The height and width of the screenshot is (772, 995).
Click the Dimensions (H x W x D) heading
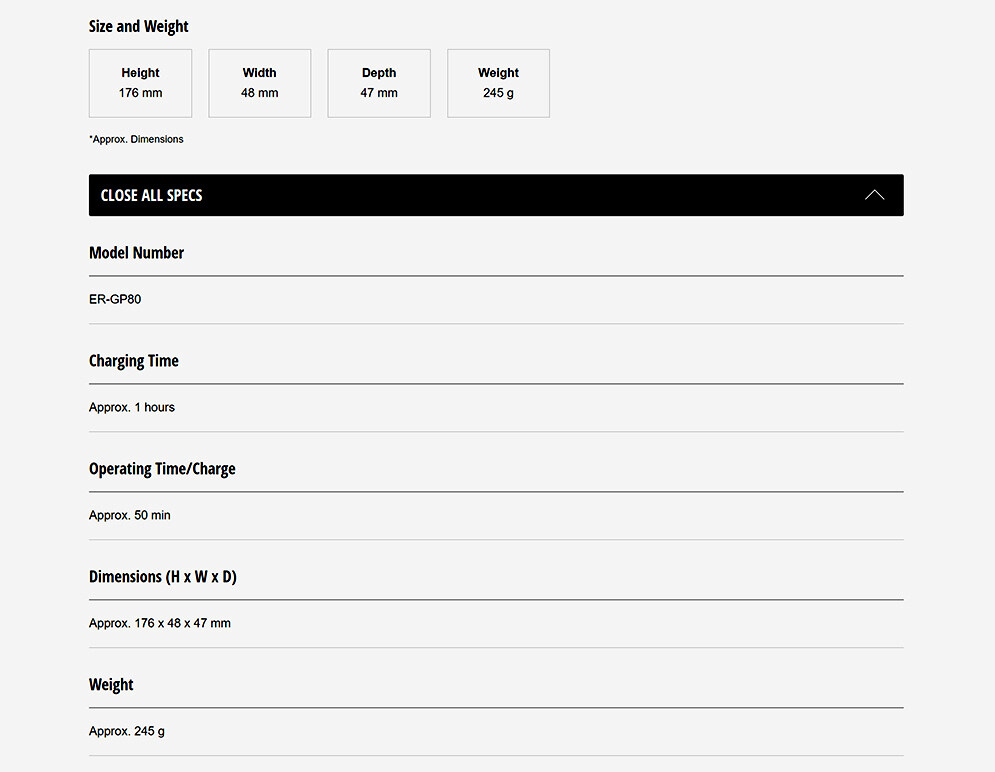point(163,577)
